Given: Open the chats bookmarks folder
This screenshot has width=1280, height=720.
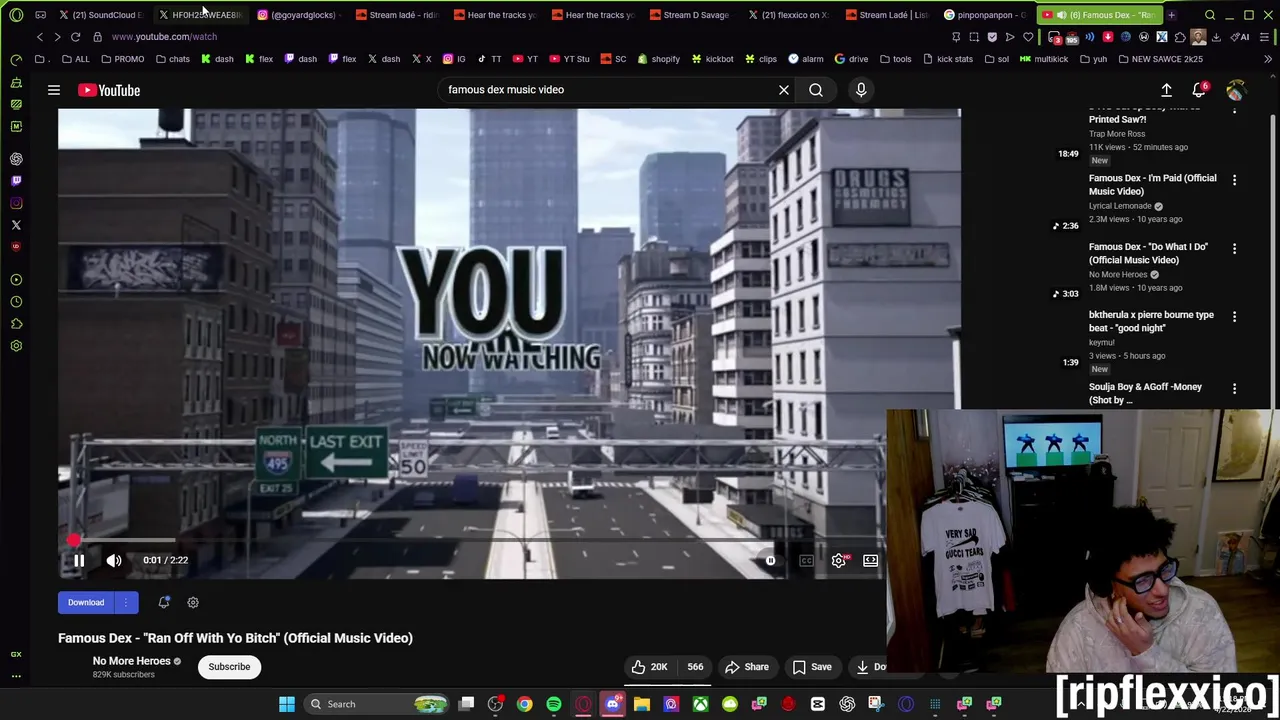Looking at the screenshot, I should pyautogui.click(x=172, y=59).
